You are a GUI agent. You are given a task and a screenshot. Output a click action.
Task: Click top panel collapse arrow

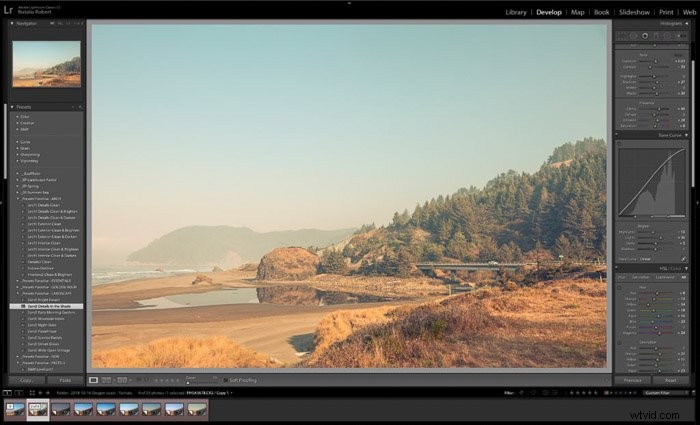[x=350, y=3]
